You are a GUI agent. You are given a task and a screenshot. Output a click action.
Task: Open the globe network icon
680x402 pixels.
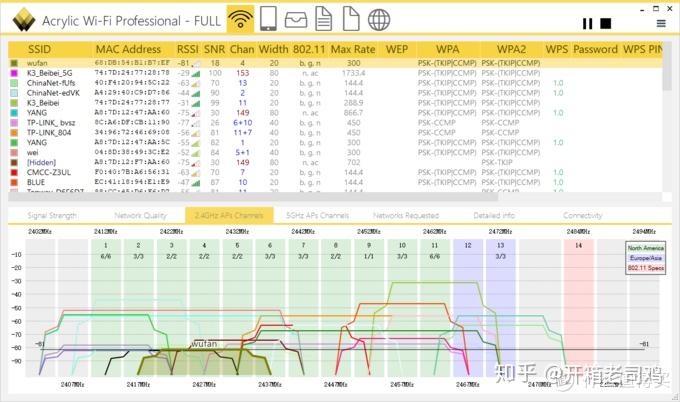click(x=379, y=20)
